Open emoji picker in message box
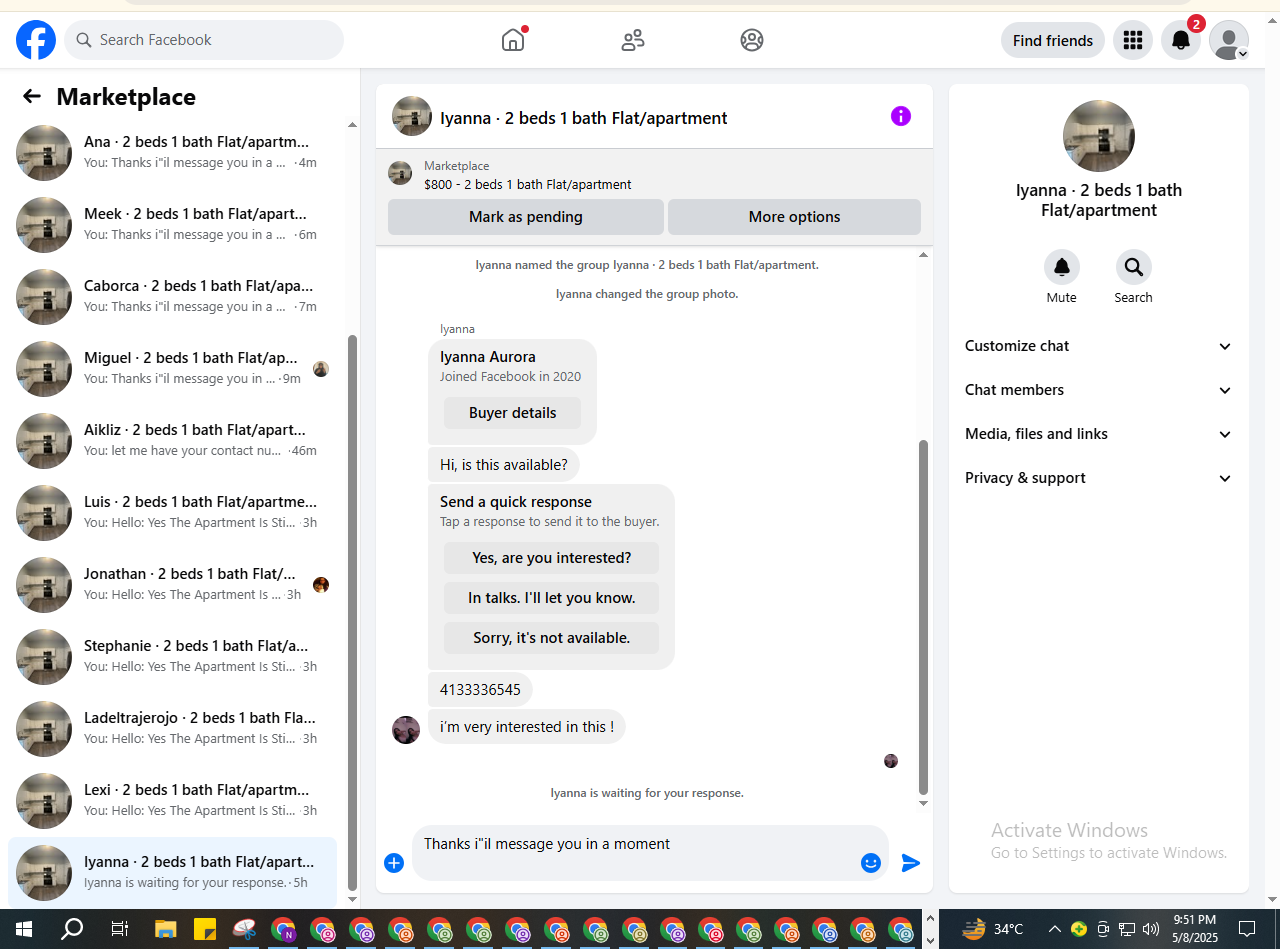The height and width of the screenshot is (949, 1280). 871,863
